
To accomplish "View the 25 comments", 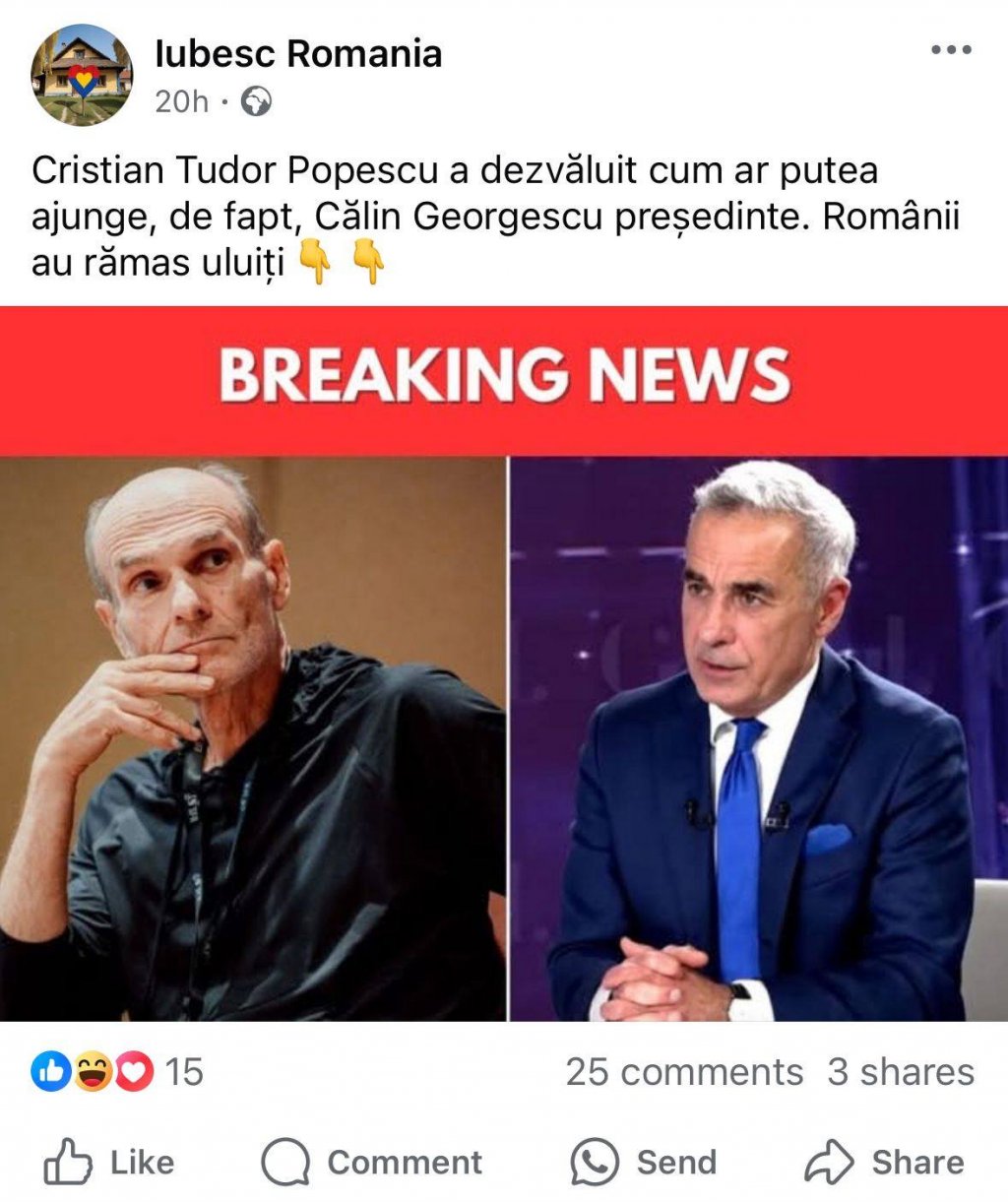I will coord(684,1072).
